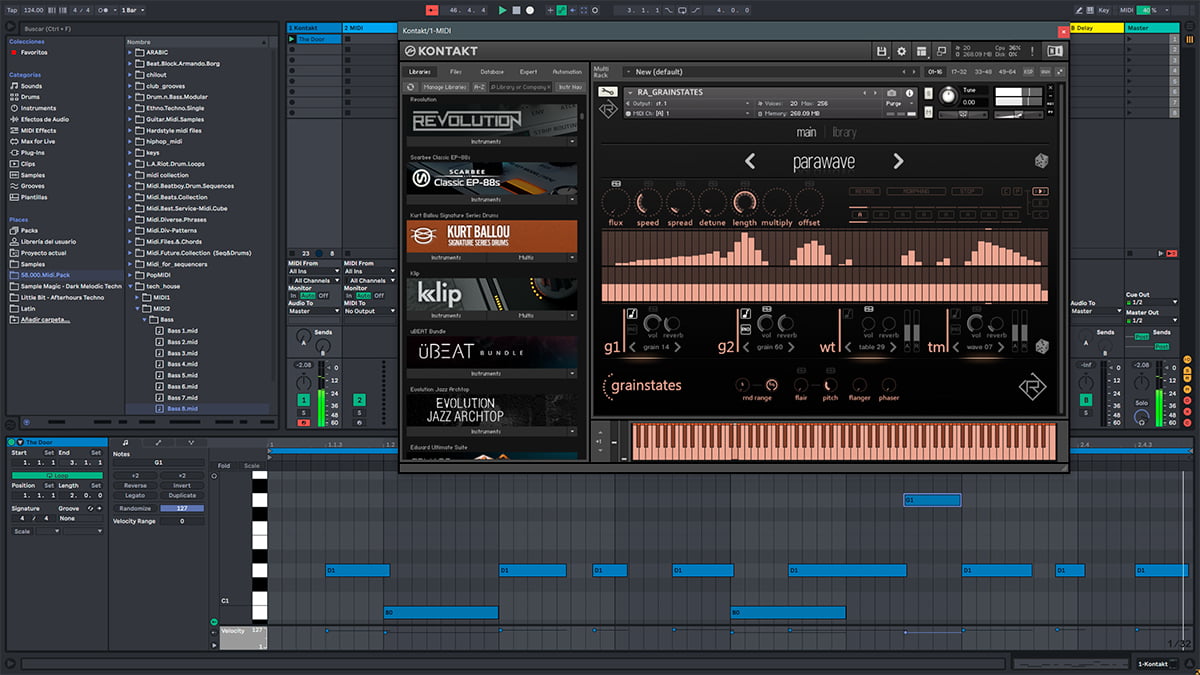
Task: Go to next preset after parawave
Action: [898, 161]
